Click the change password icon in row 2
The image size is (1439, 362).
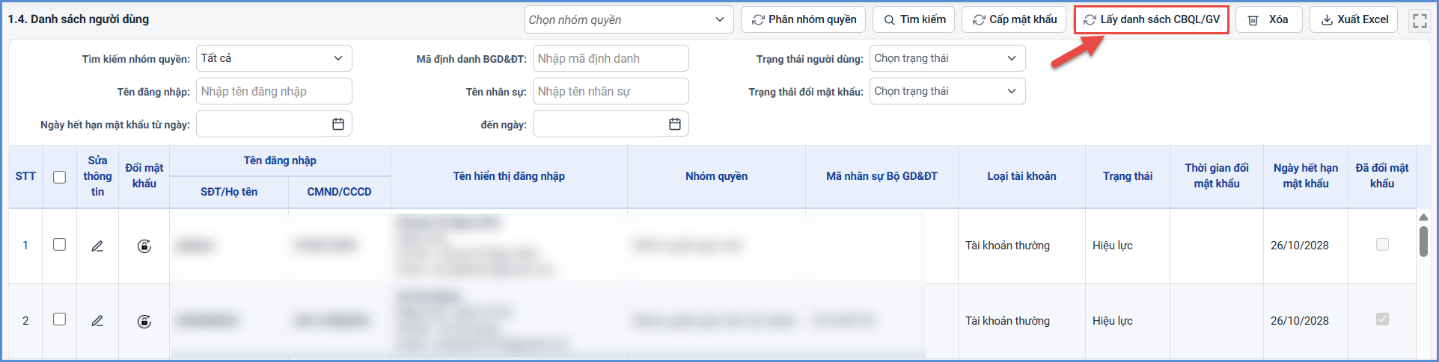145,320
